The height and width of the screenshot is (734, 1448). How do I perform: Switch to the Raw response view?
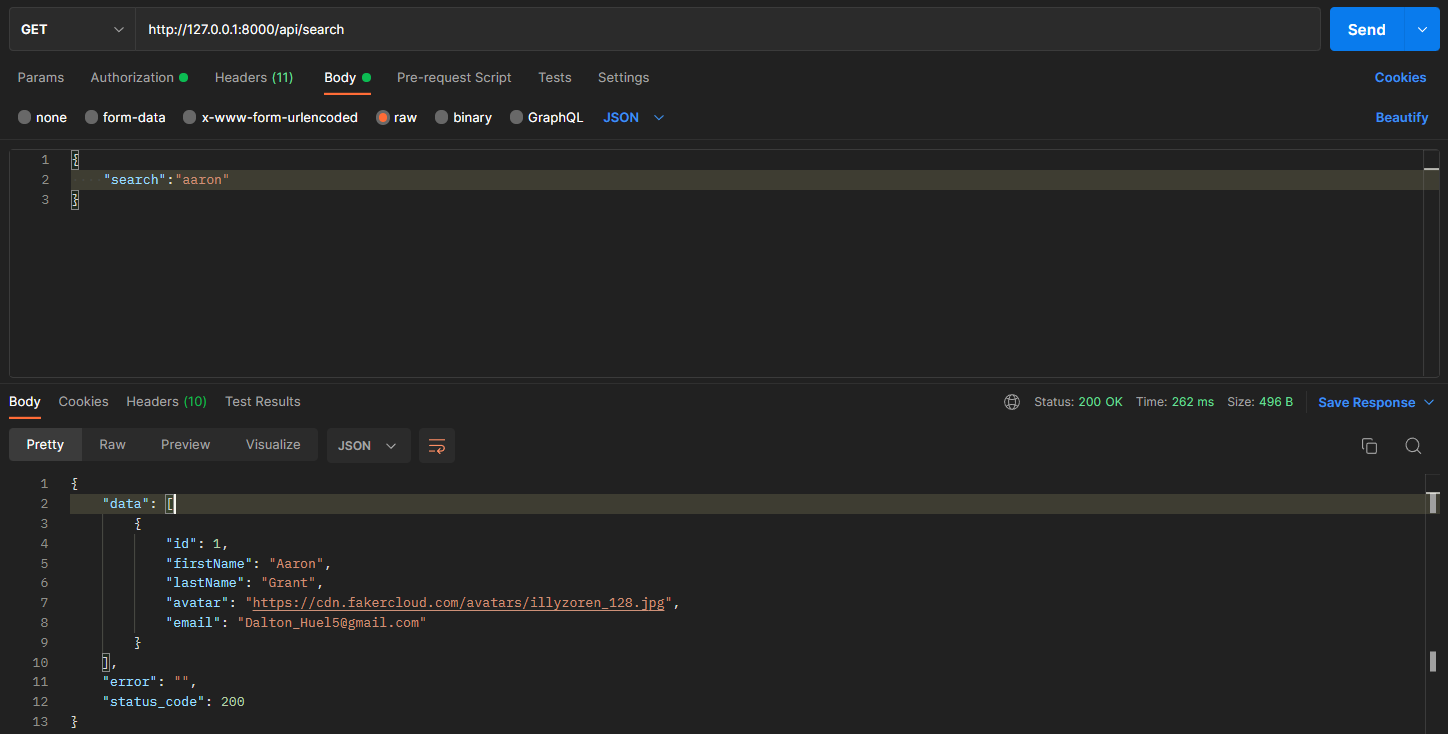point(112,444)
